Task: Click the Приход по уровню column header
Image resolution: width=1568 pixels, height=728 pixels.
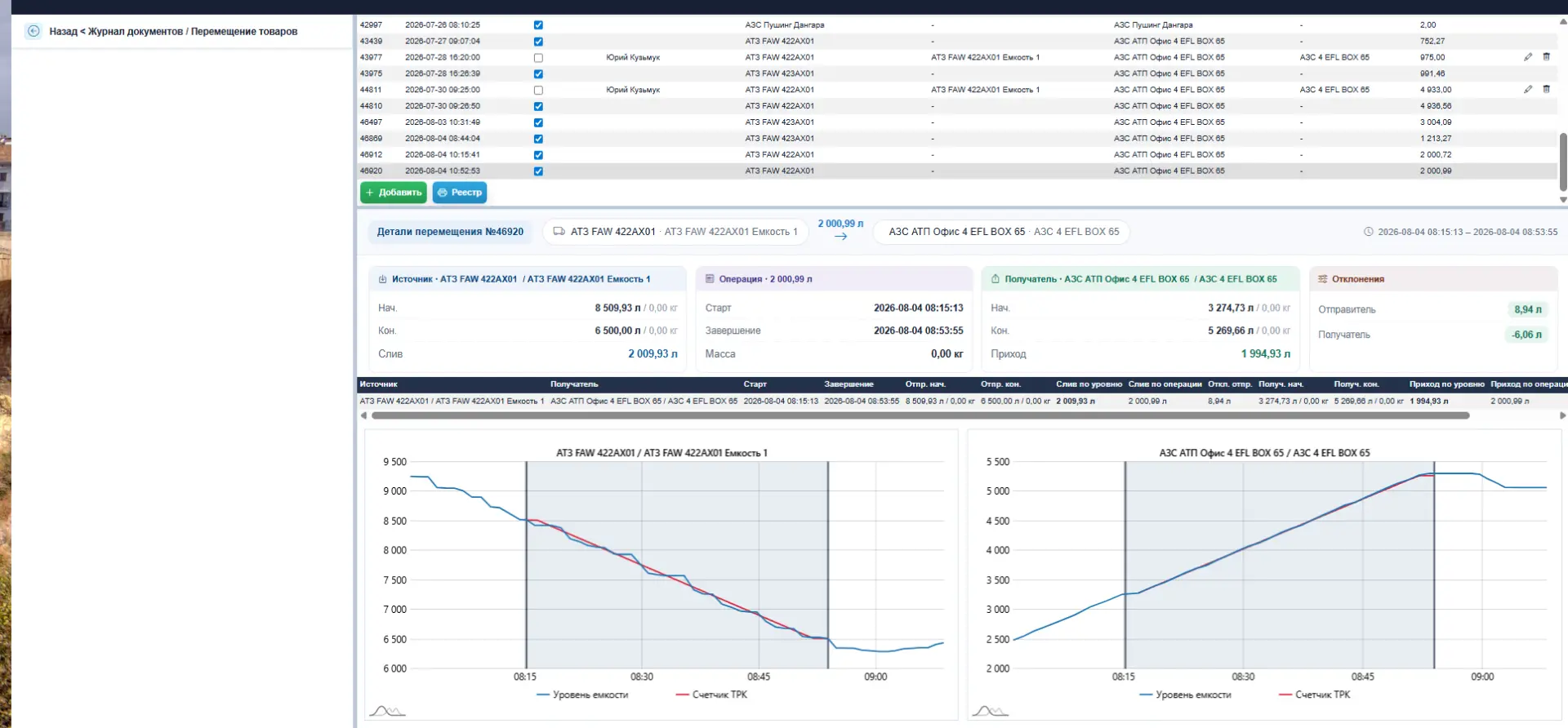Action: (1446, 384)
